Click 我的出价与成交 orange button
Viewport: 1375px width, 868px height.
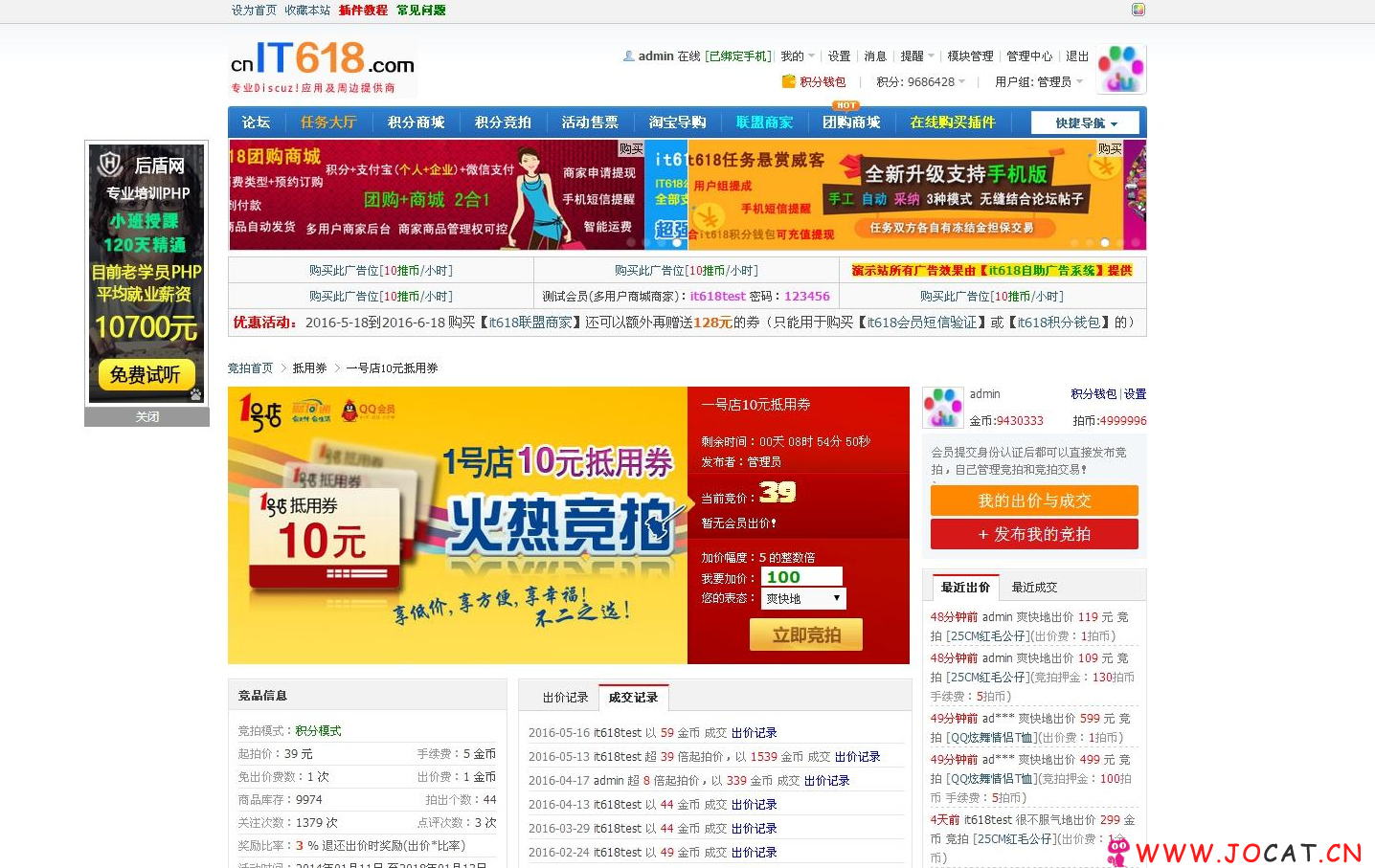point(1034,501)
